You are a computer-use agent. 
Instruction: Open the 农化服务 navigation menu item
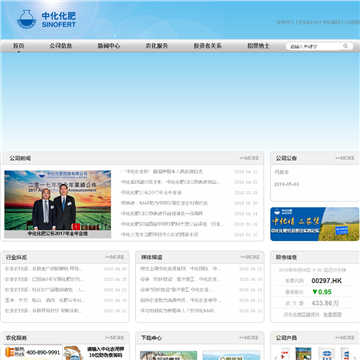pyautogui.click(x=157, y=46)
